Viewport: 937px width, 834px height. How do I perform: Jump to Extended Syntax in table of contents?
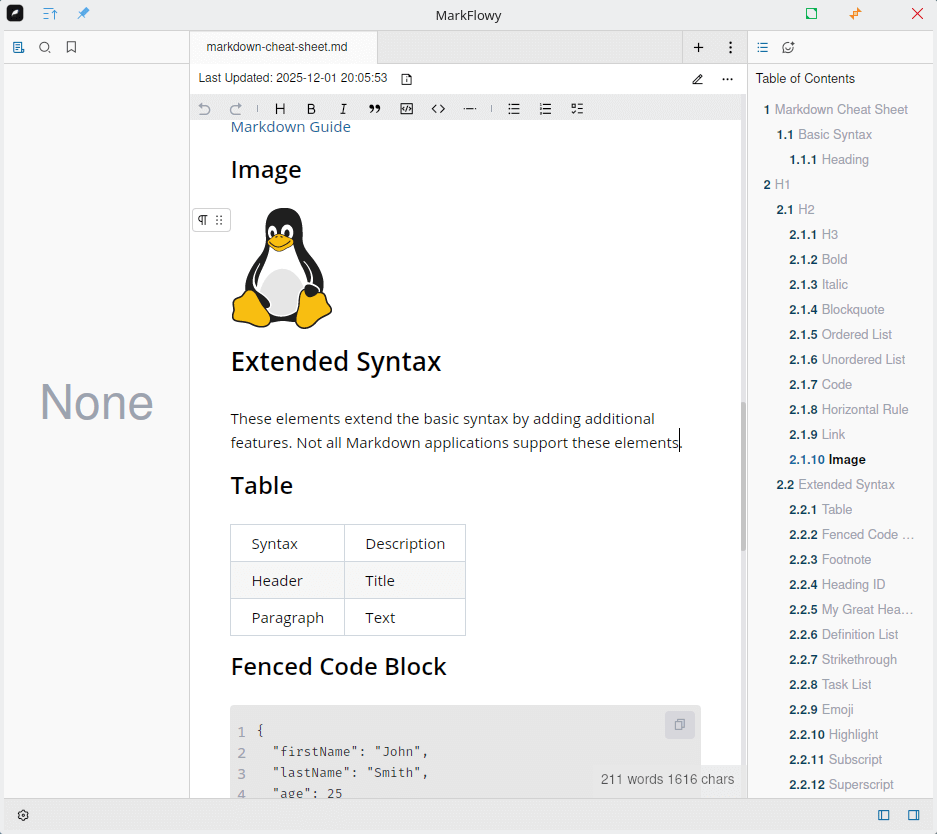point(846,484)
